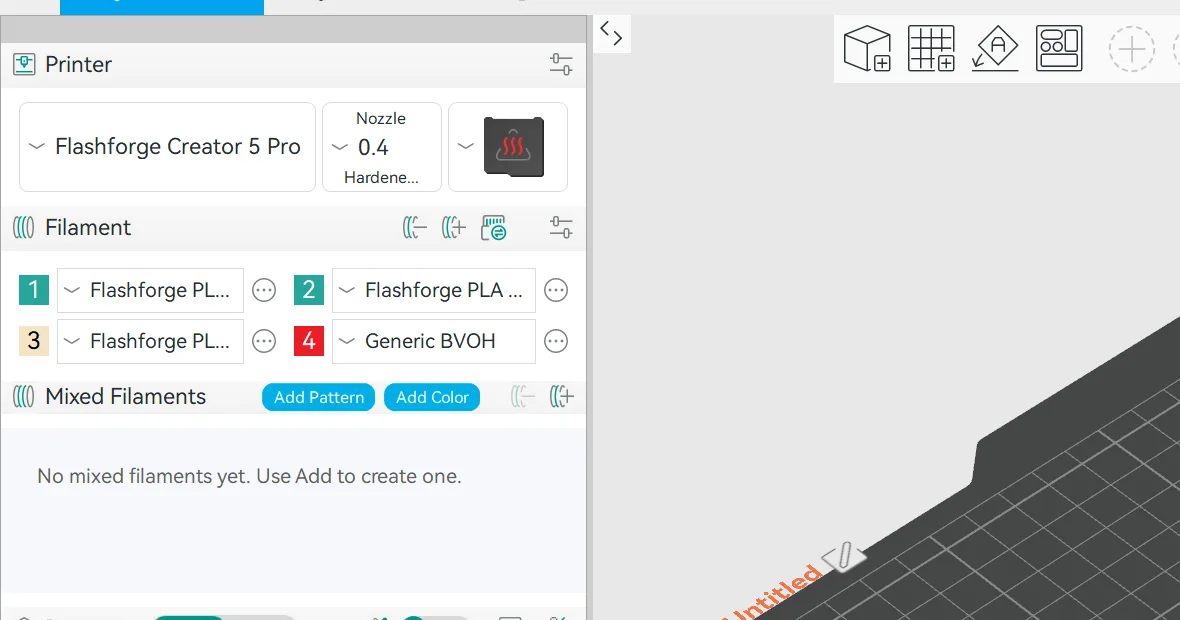The image size is (1180, 620).
Task: Add a mixed filament with the plus icon
Action: tap(561, 397)
